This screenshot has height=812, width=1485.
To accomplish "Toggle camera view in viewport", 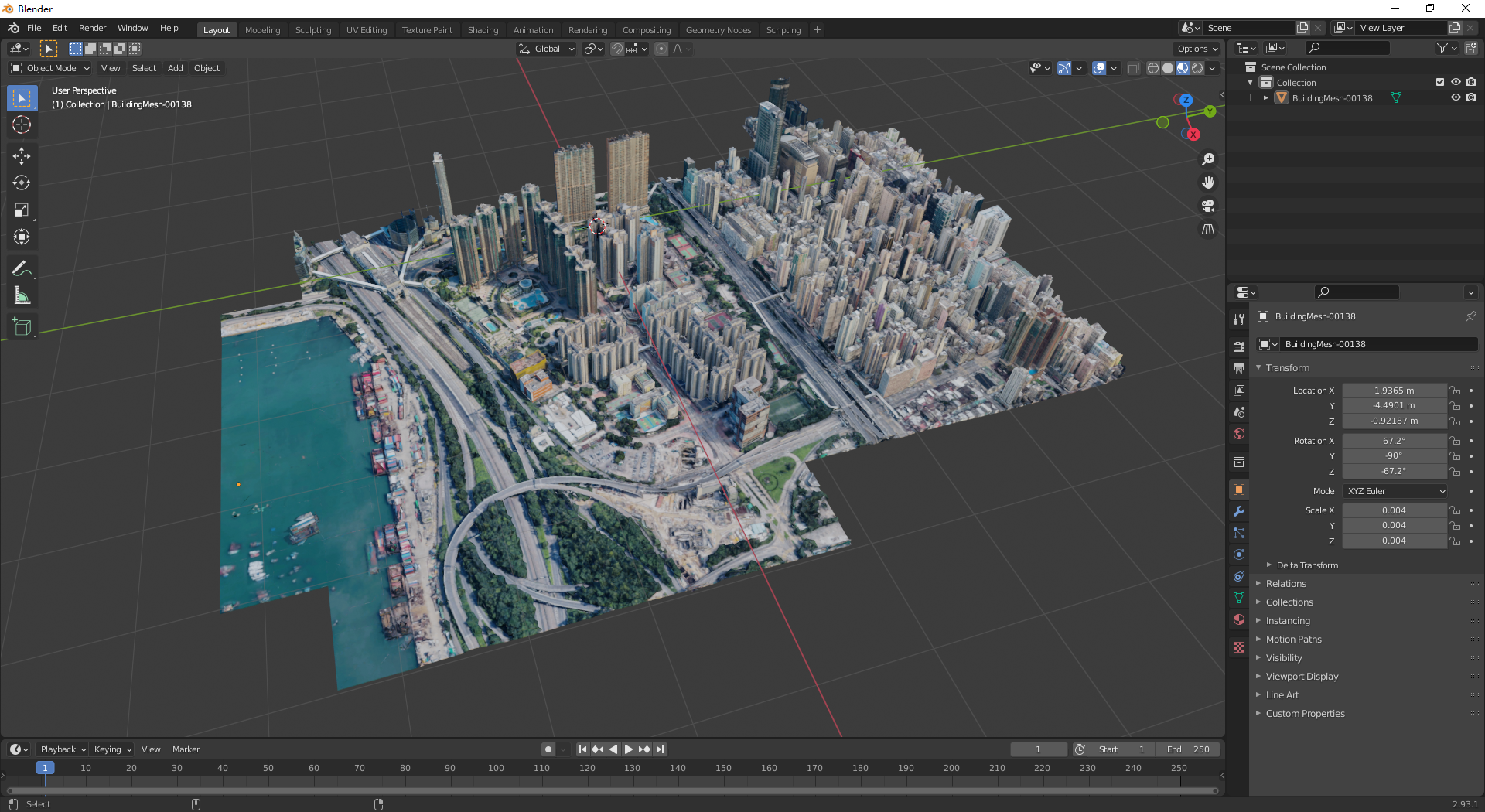I will point(1207,206).
